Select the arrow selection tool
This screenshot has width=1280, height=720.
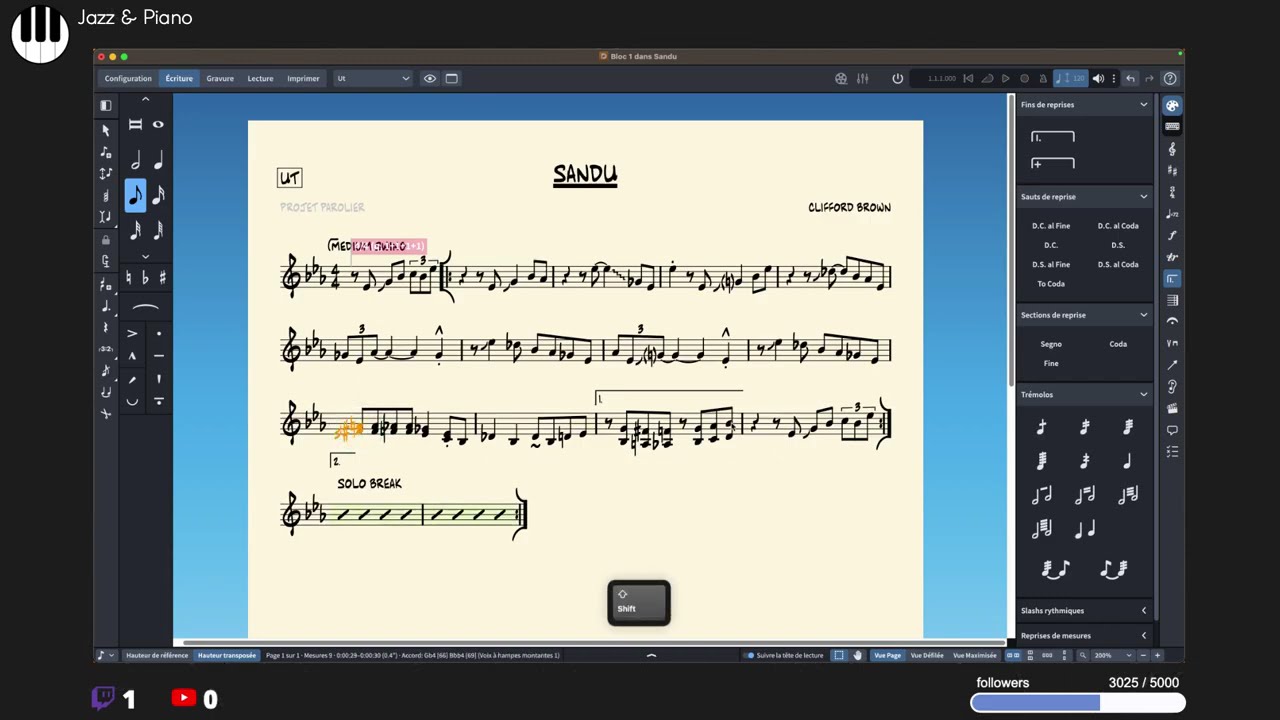click(105, 130)
